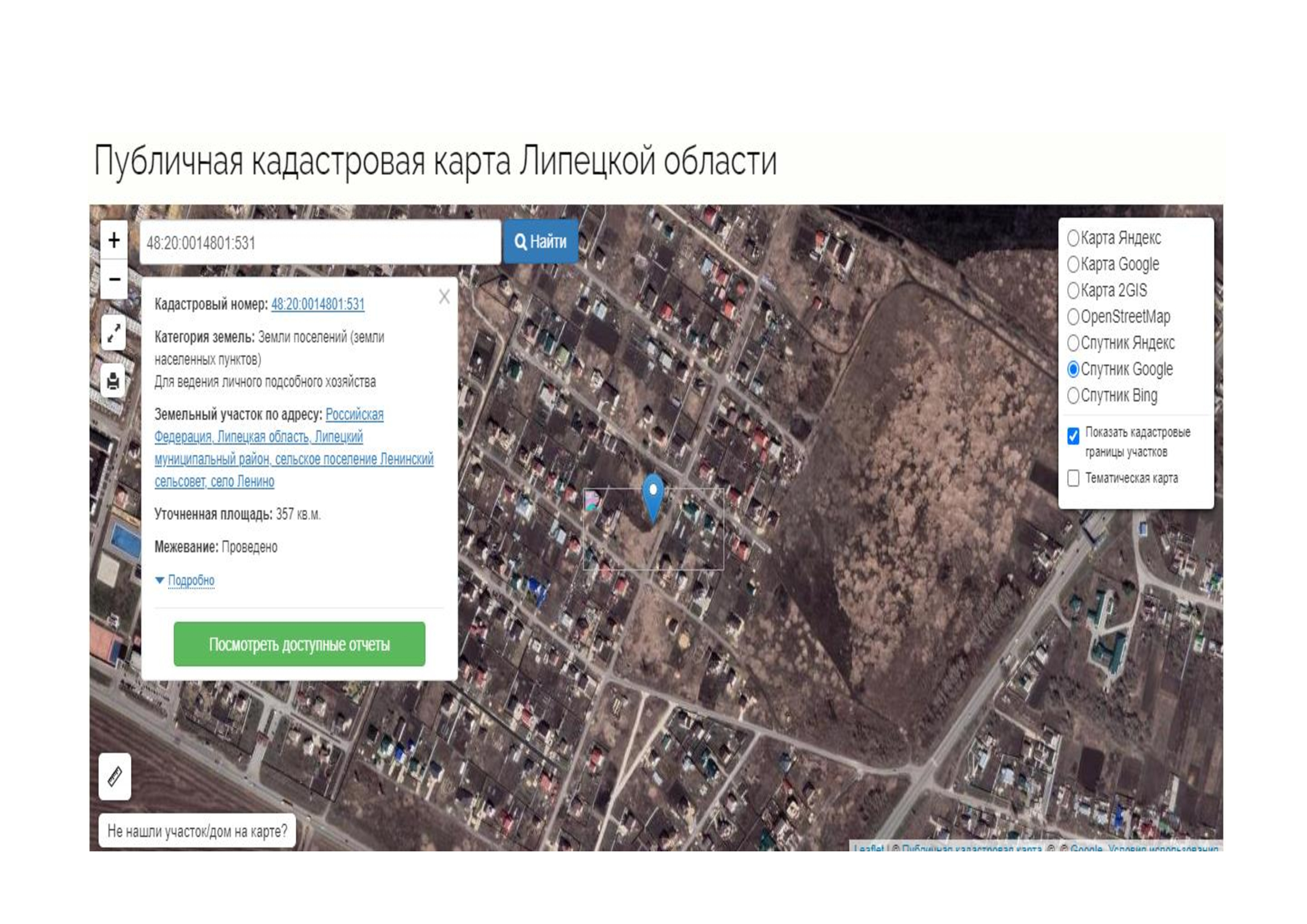Click the blue location pin marker
Screen dimensions: 1307x924
coord(653,498)
